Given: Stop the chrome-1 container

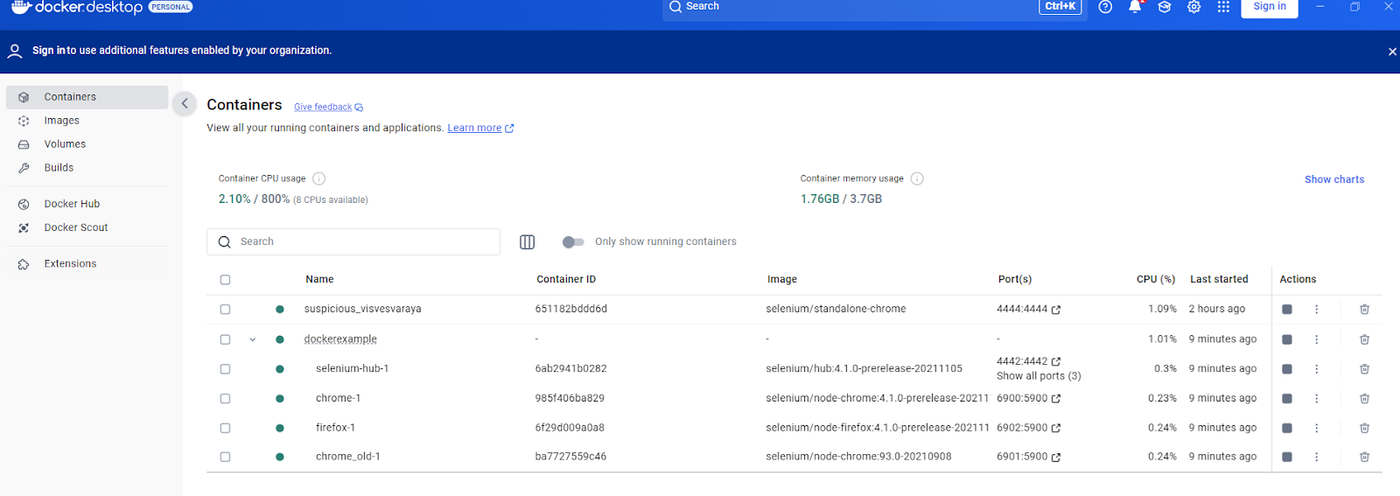Looking at the screenshot, I should click(1287, 398).
